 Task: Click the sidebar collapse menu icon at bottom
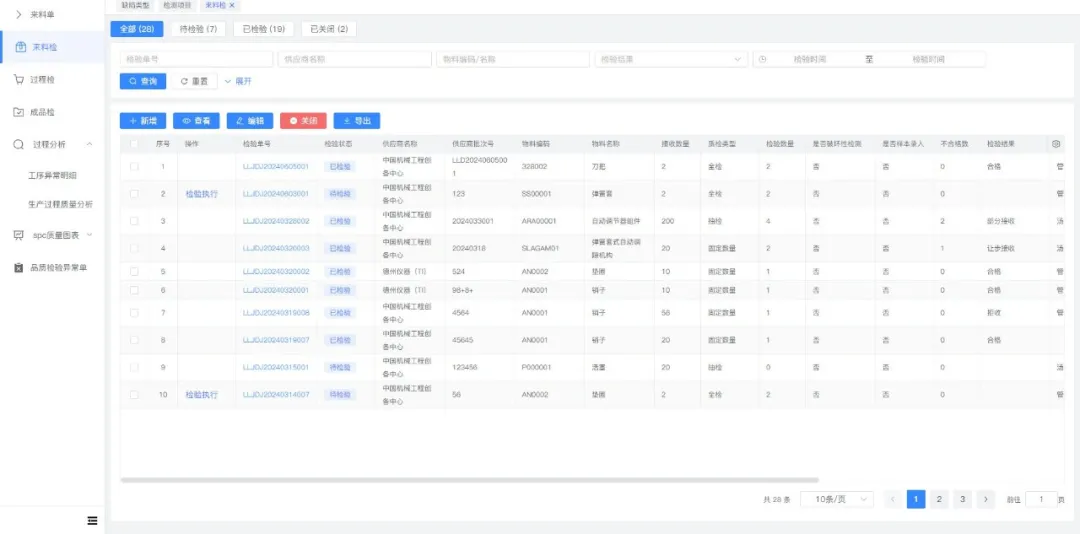(92, 520)
